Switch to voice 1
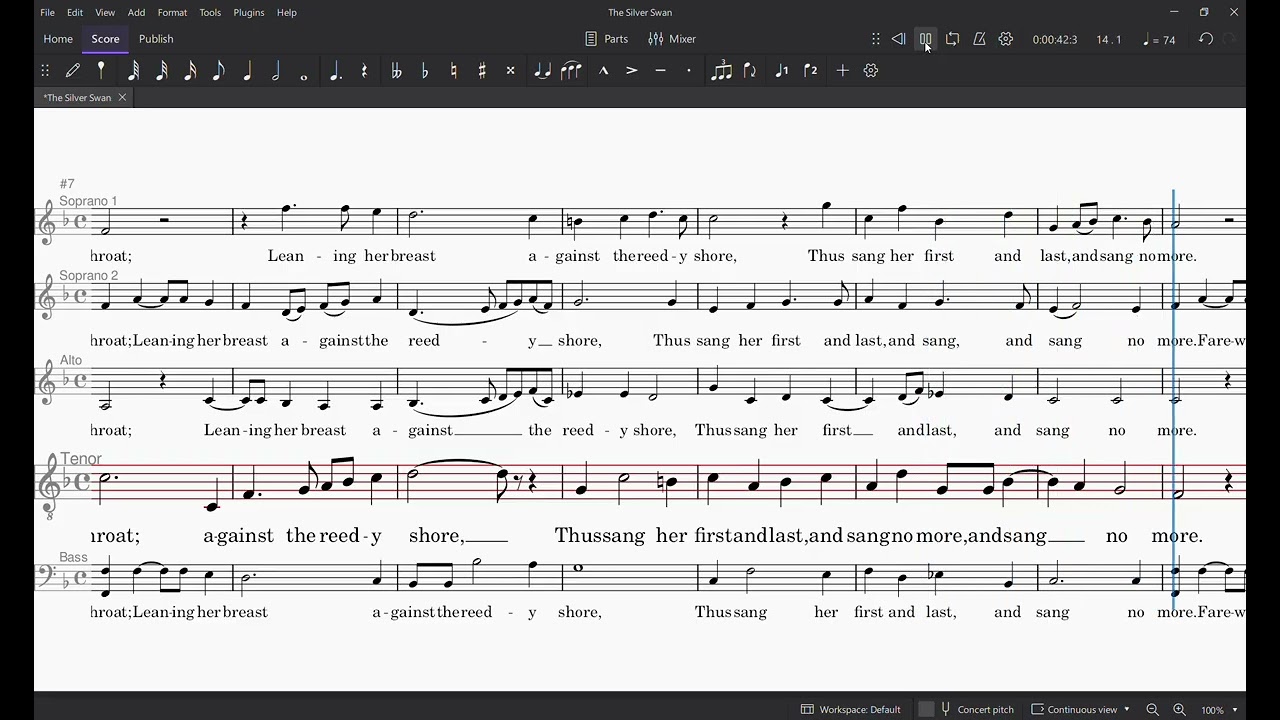Viewport: 1280px width, 720px height. tap(782, 71)
